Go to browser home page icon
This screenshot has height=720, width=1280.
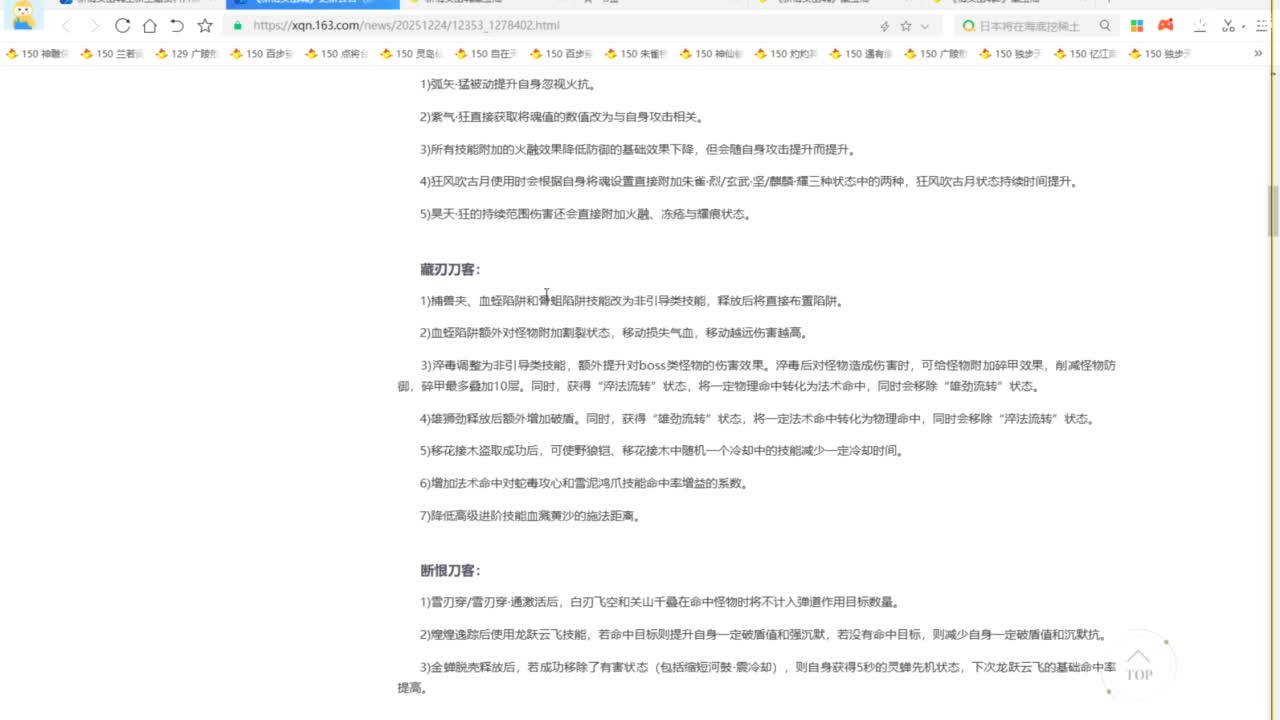[x=149, y=26]
